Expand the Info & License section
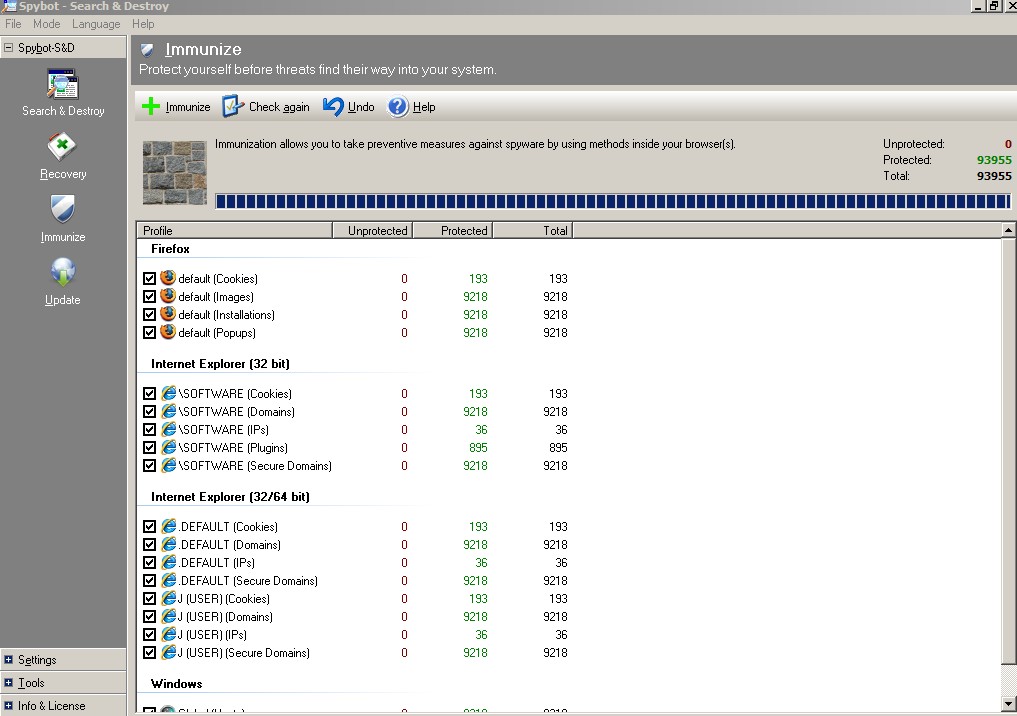 point(8,705)
